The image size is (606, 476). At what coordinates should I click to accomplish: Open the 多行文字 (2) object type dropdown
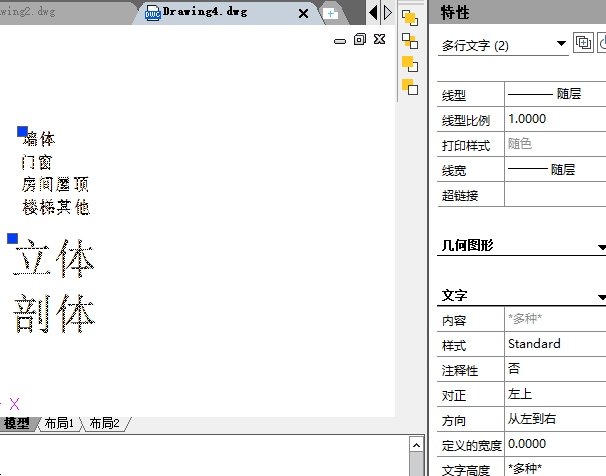(x=561, y=45)
